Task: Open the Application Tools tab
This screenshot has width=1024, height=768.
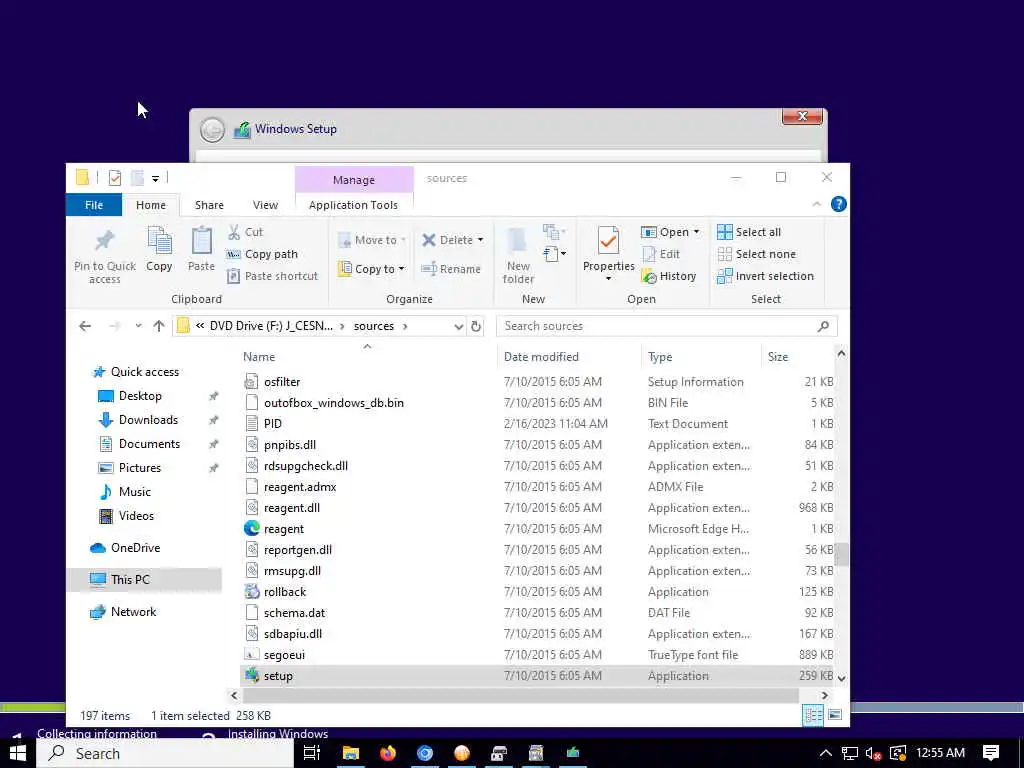Action: click(x=353, y=205)
